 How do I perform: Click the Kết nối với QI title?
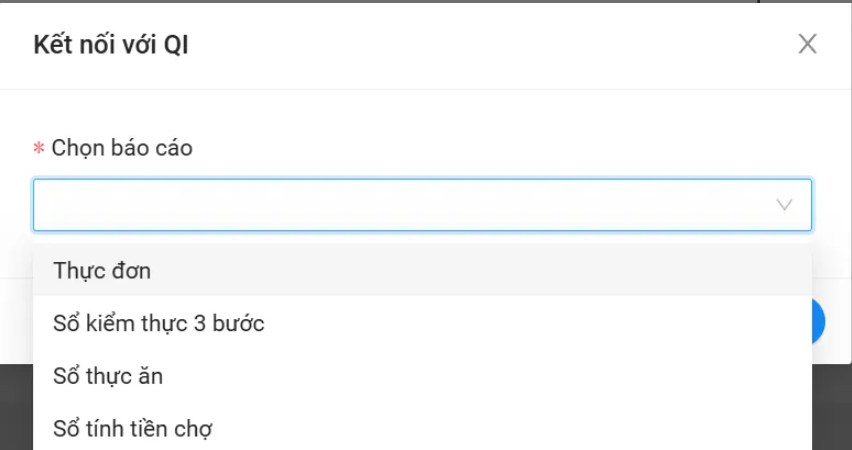[x=111, y=45]
